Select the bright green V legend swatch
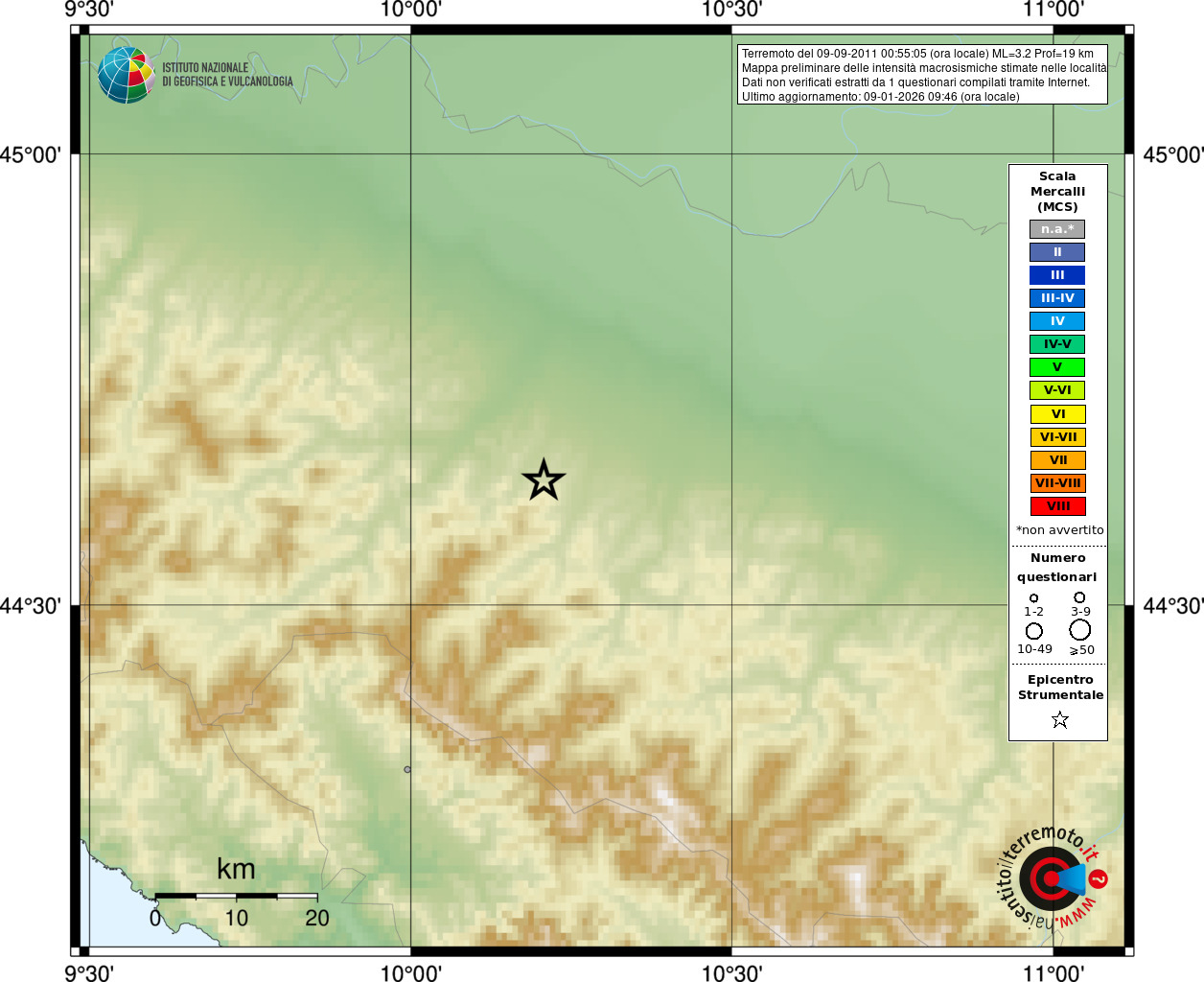 1057,367
